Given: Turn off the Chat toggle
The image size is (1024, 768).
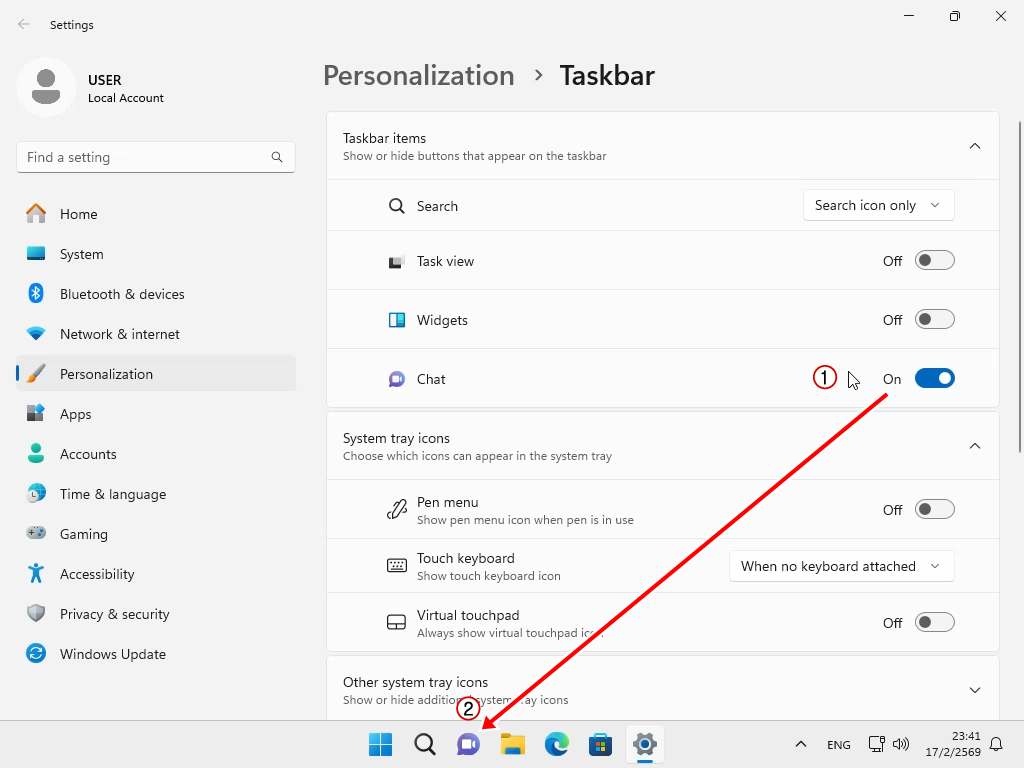Looking at the screenshot, I should tap(934, 379).
